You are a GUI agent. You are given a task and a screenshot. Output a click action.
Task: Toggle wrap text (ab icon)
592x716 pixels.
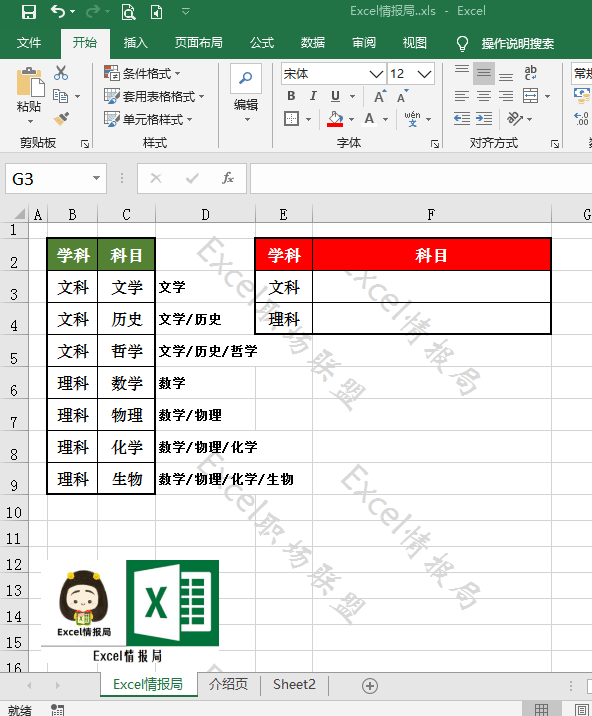pos(530,73)
